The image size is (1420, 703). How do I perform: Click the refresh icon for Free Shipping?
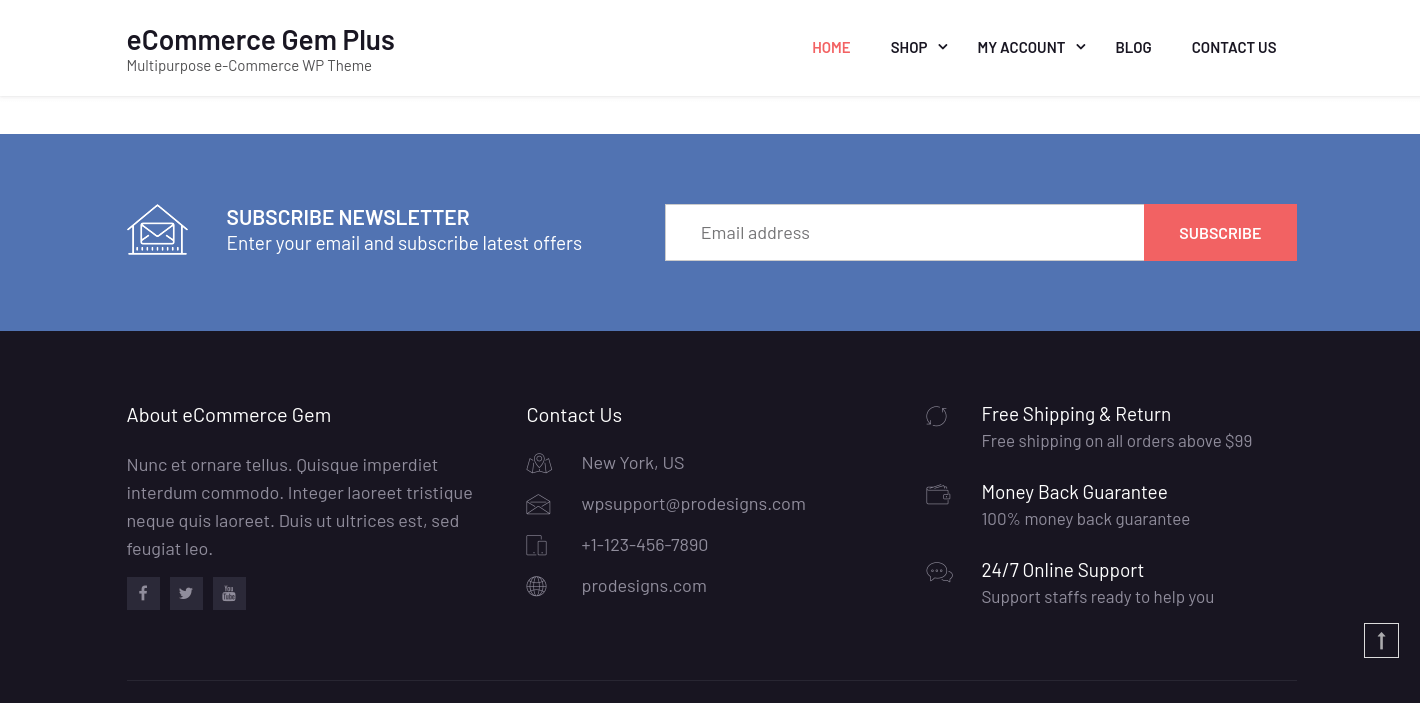(936, 416)
